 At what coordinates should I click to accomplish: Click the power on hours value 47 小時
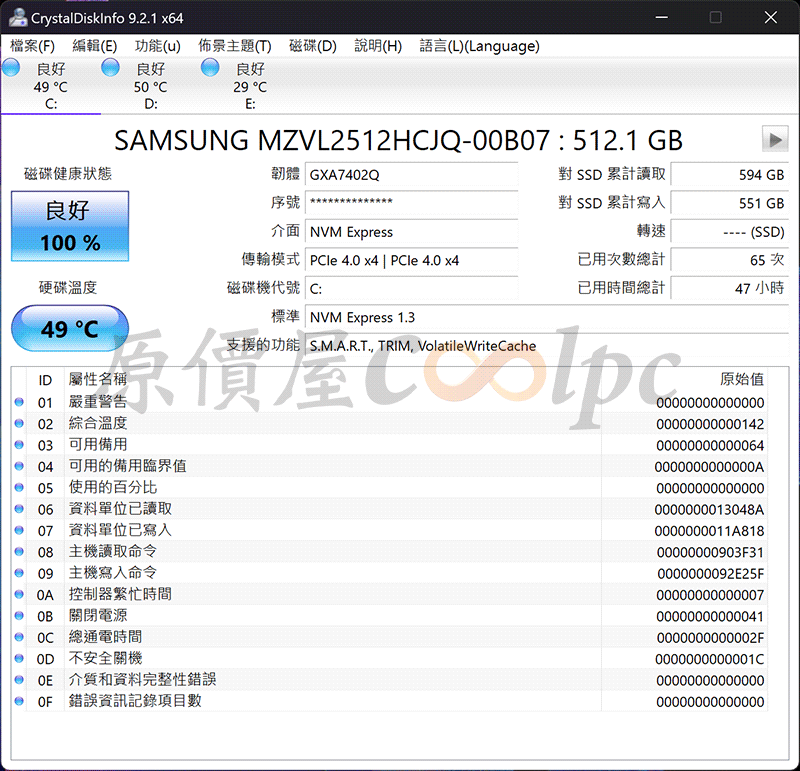(x=730, y=289)
